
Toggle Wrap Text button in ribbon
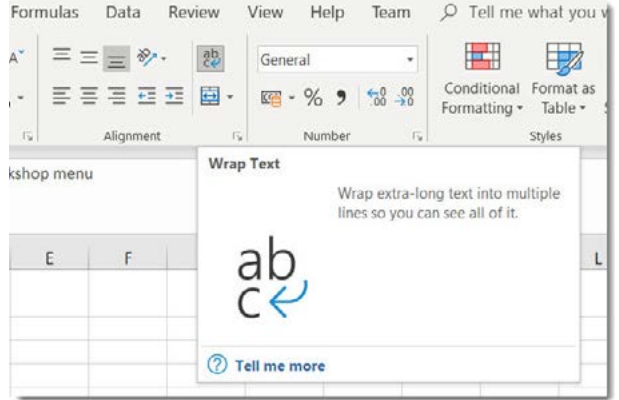pyautogui.click(x=211, y=58)
